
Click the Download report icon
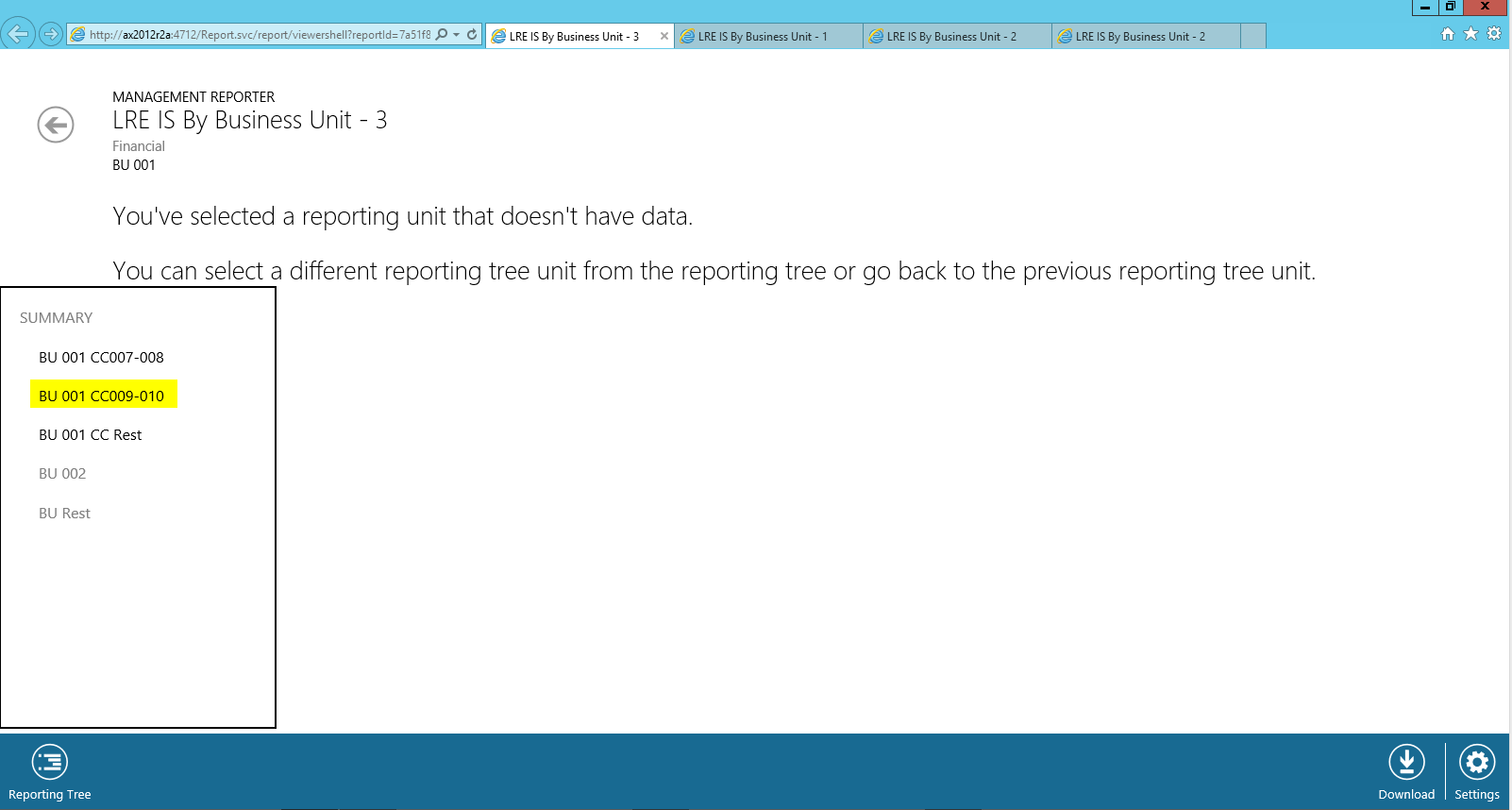pos(1405,762)
